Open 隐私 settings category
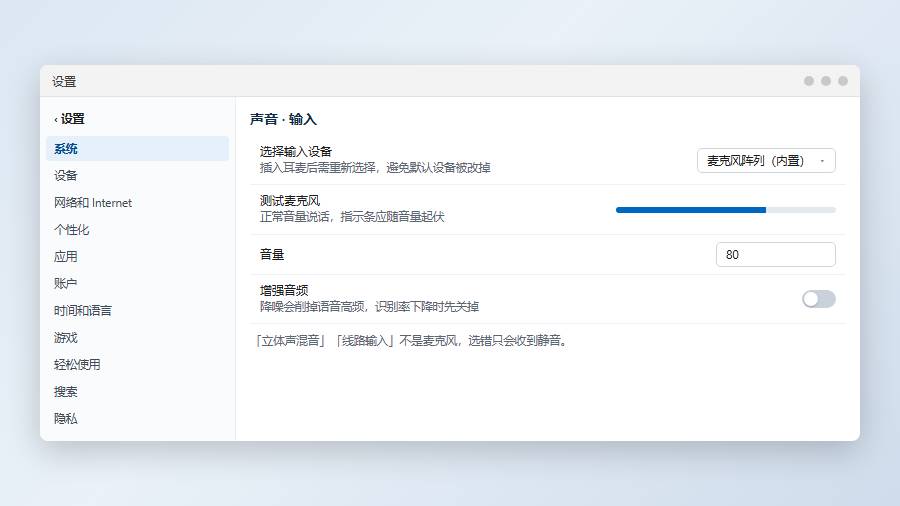Image resolution: width=900 pixels, height=506 pixels. [x=137, y=418]
